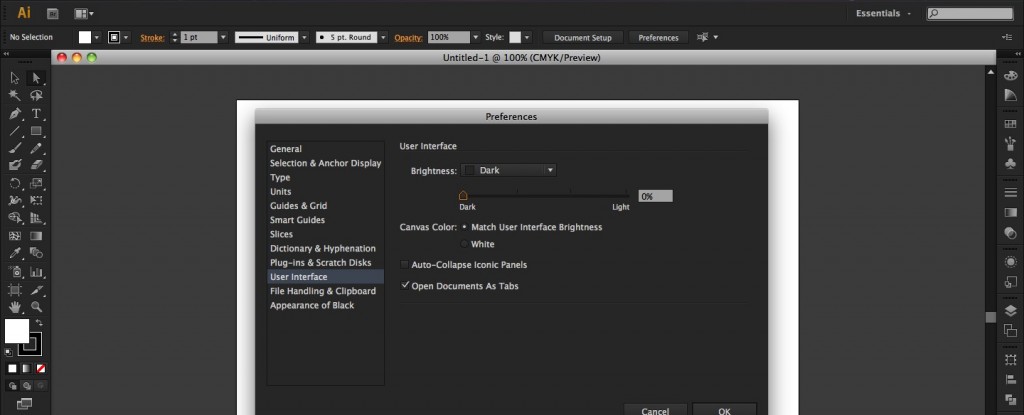Screen dimensions: 1024x415
Task: Open the Brightness Dark dropdown
Action: 509,170
